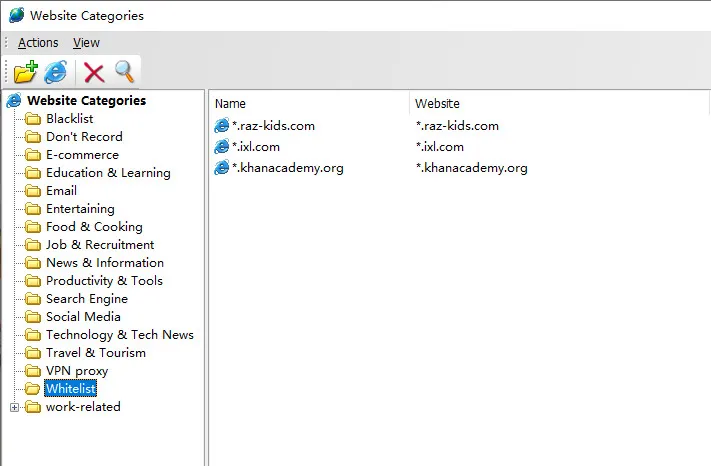Image resolution: width=711 pixels, height=466 pixels.
Task: Select the Food & Cooking category
Action: (94, 227)
